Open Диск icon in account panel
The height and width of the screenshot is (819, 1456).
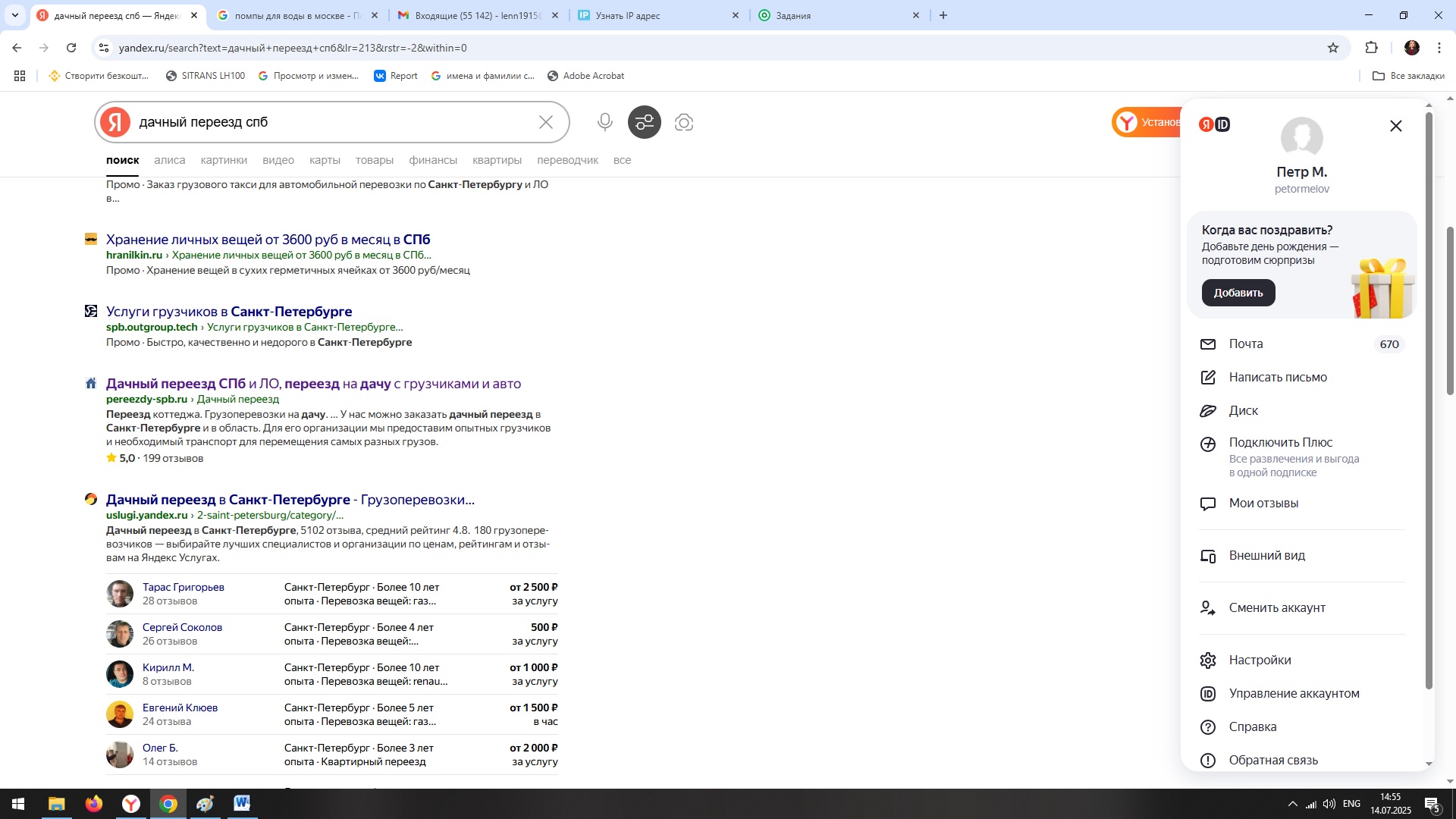pyautogui.click(x=1208, y=411)
